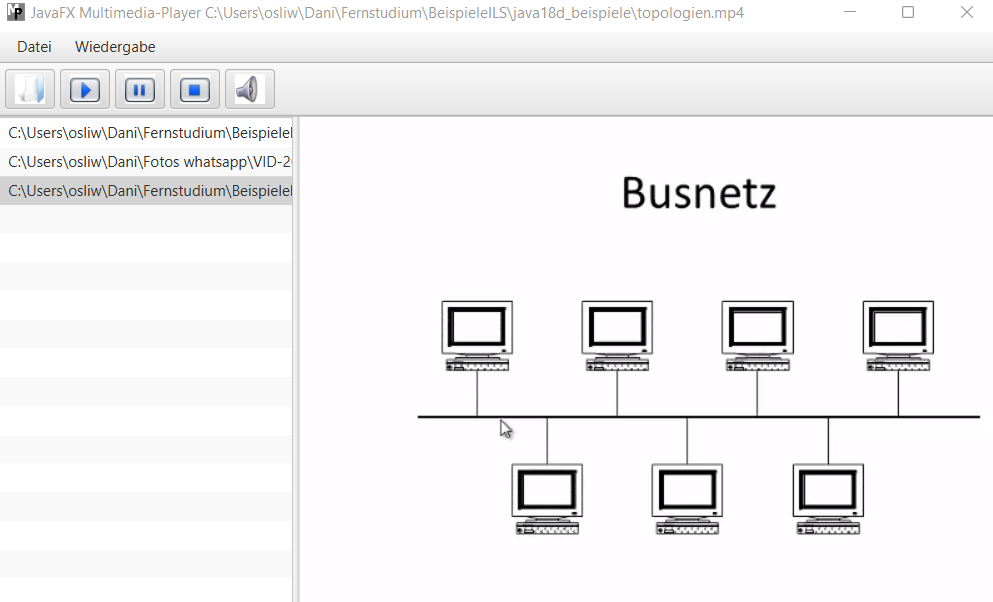The height and width of the screenshot is (602, 993).
Task: Maximize the Multimedia-Player window
Action: (x=908, y=13)
